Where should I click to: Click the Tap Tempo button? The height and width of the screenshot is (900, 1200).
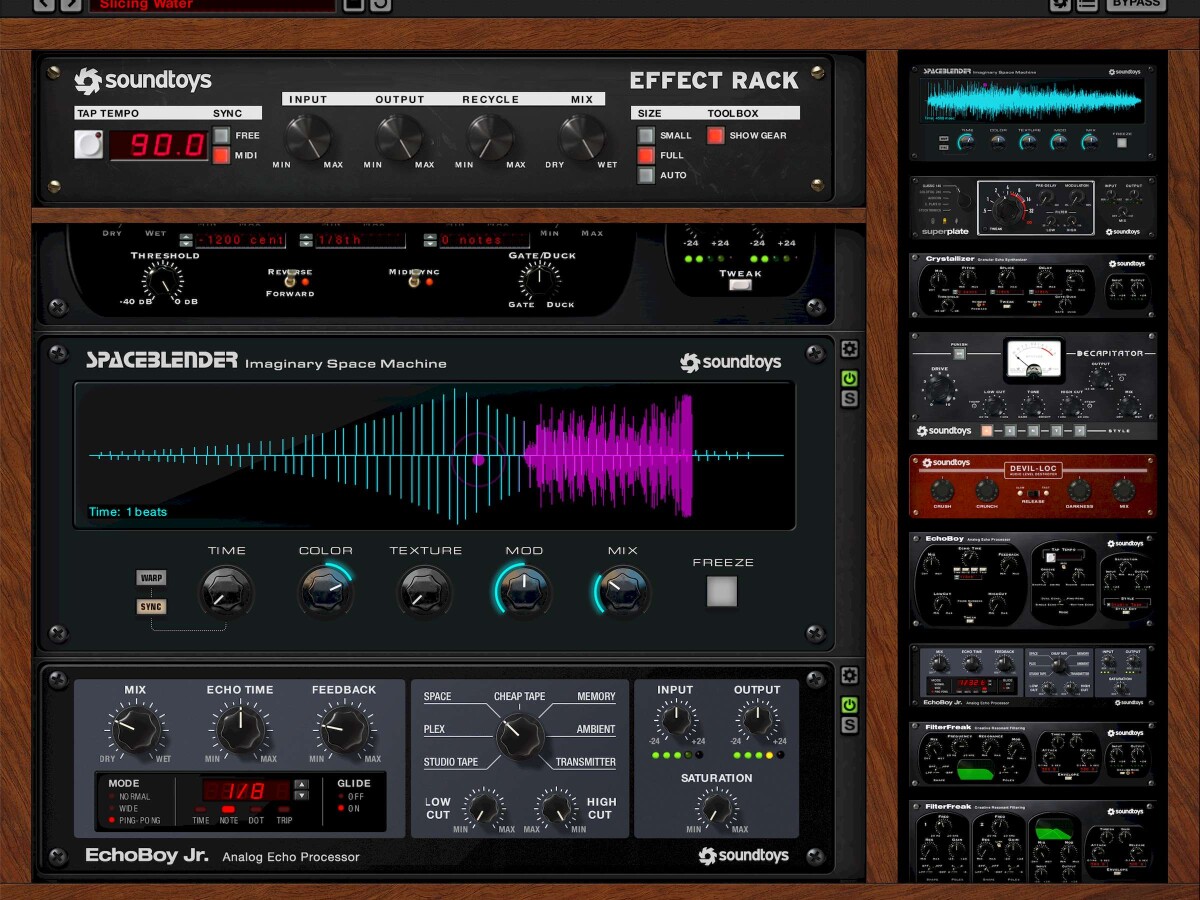click(89, 145)
